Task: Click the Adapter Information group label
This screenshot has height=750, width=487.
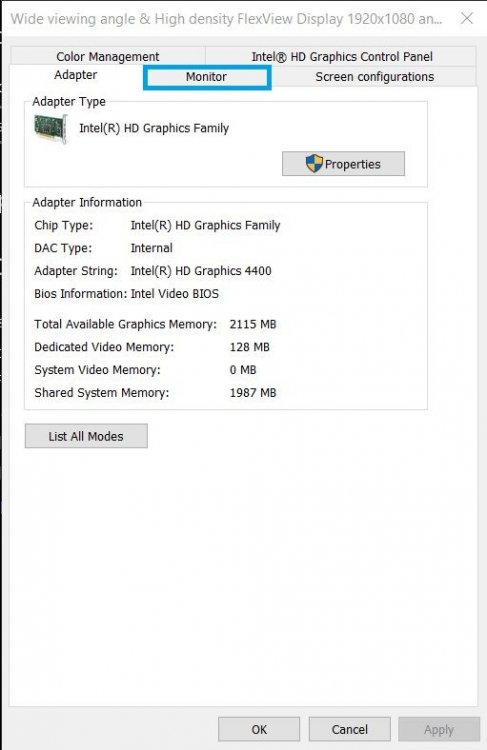Action: [x=87, y=202]
